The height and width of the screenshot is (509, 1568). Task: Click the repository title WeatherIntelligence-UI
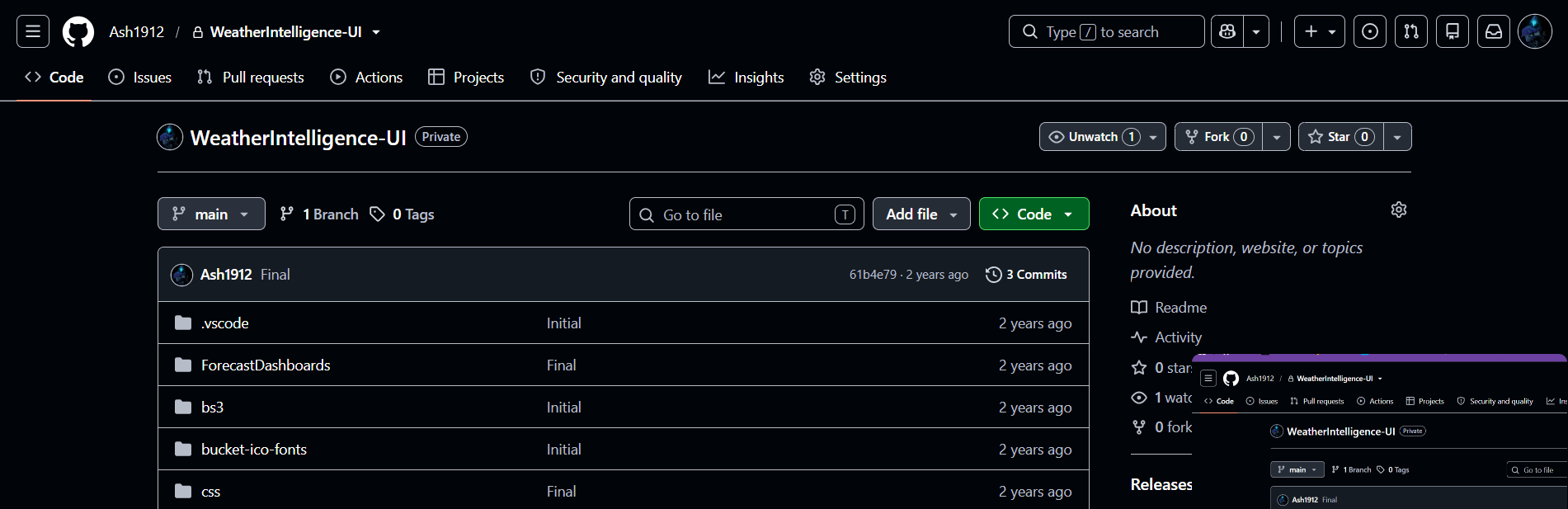[x=299, y=138]
